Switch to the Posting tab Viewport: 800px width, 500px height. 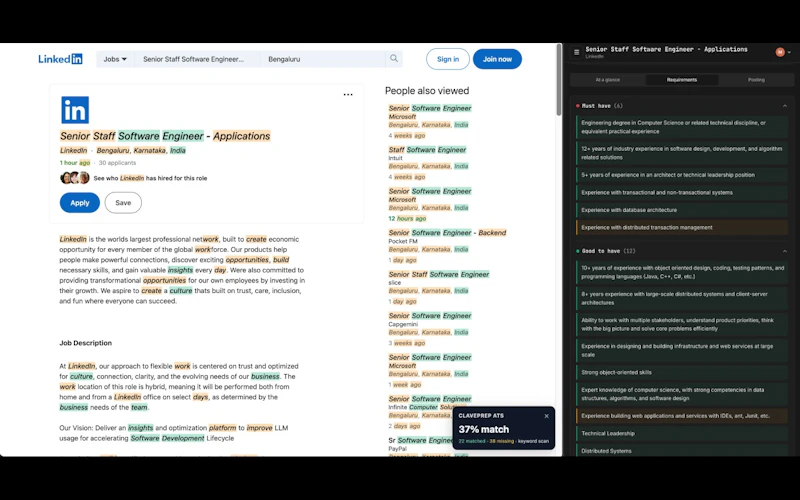(x=756, y=80)
